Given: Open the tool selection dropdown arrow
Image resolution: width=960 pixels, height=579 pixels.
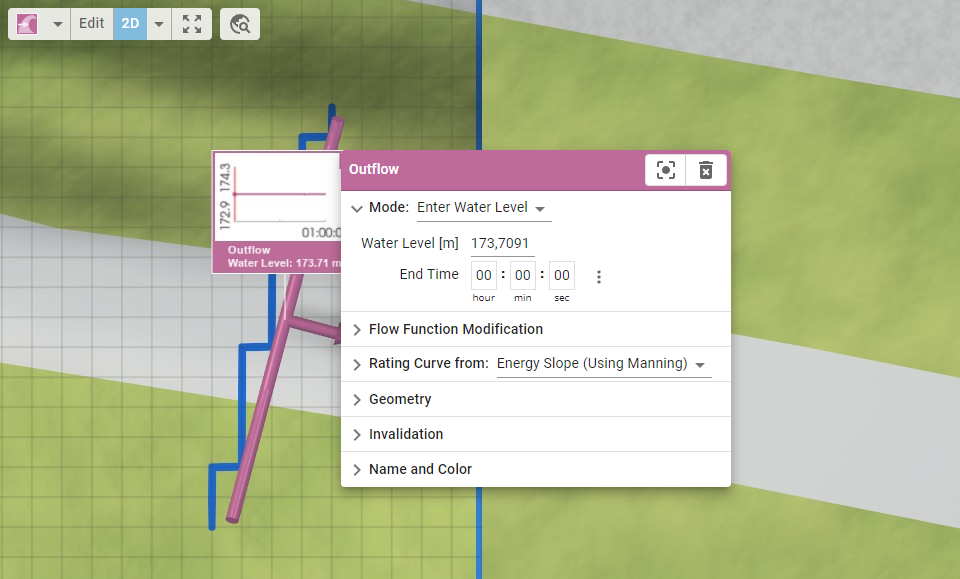Looking at the screenshot, I should click(57, 23).
